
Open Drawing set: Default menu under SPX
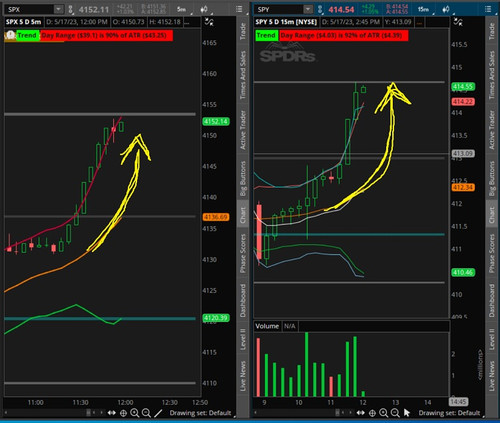click(200, 413)
